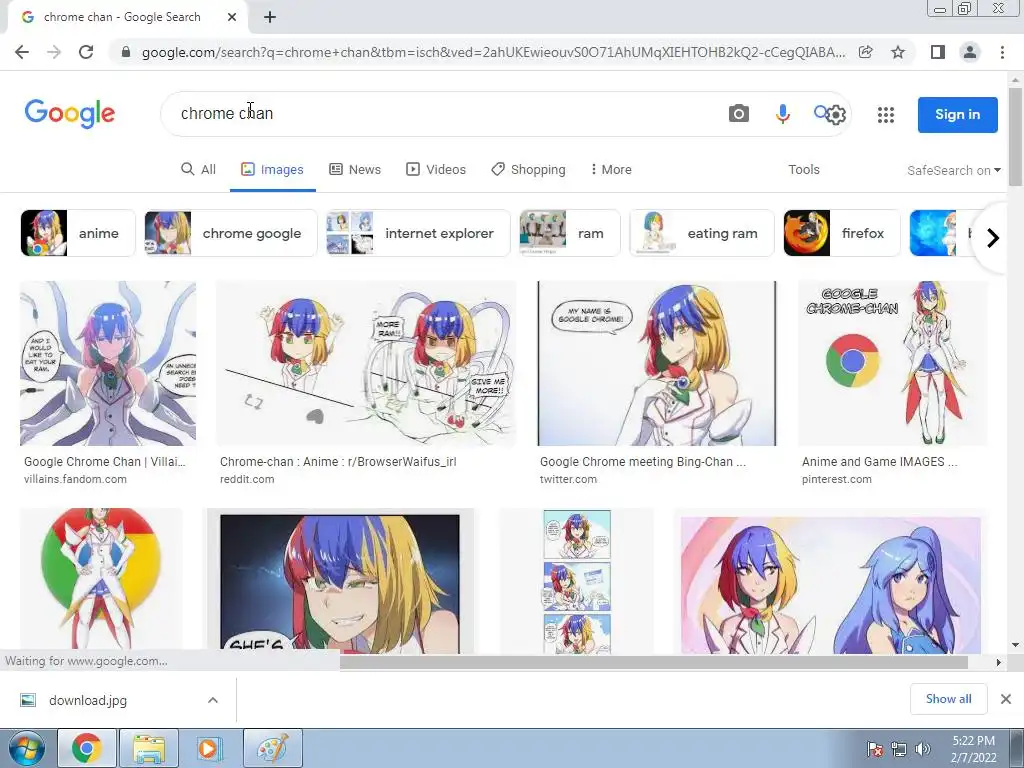
Task: Filter results by firefox chip
Action: pos(841,233)
